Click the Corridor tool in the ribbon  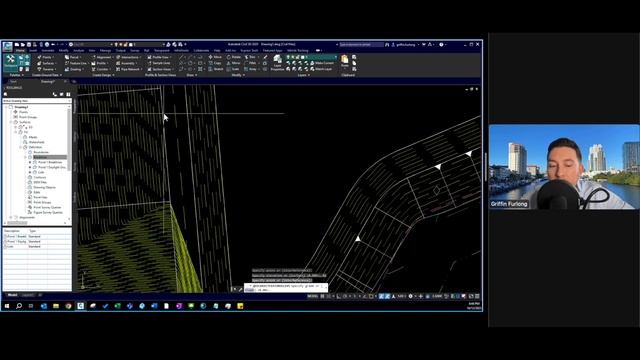101,69
